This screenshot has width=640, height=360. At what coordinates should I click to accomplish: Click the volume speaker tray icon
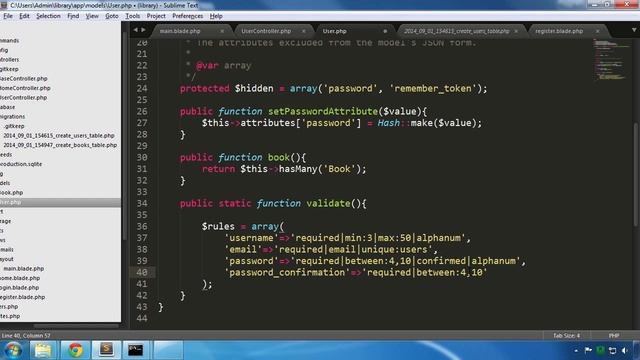[625, 351]
